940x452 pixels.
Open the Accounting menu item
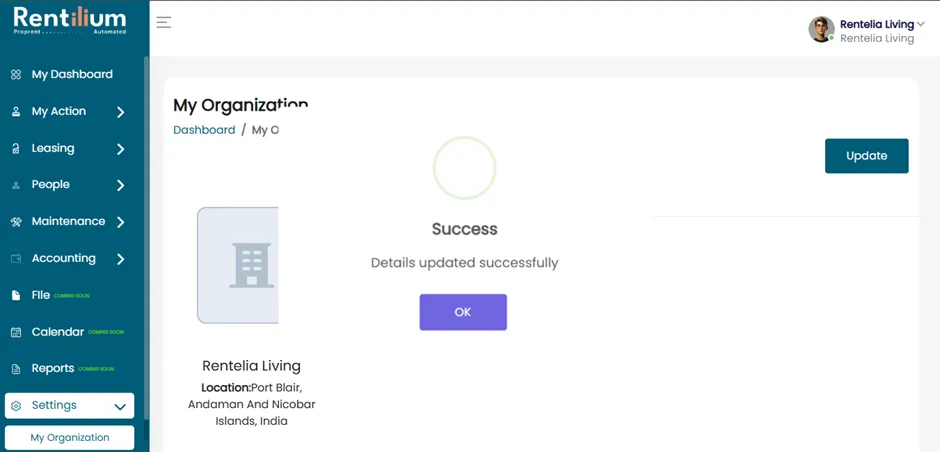click(x=64, y=258)
